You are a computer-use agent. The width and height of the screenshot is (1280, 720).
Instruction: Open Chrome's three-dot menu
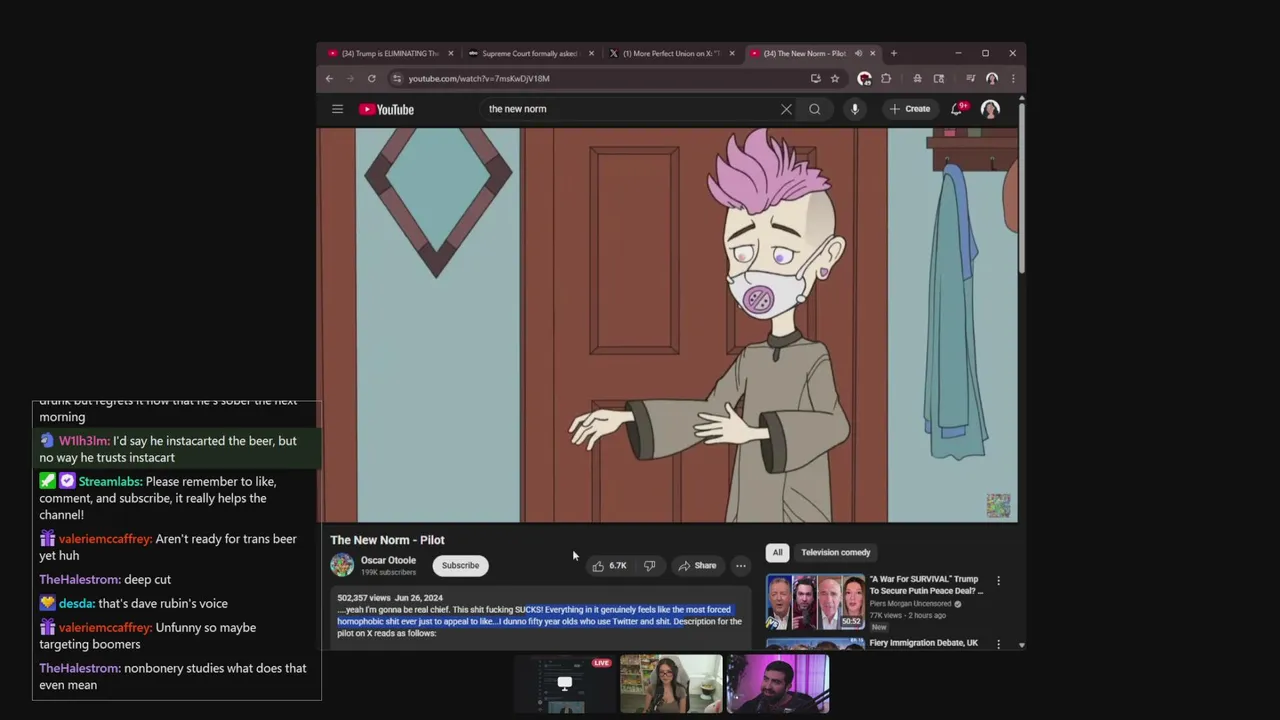click(x=1013, y=79)
